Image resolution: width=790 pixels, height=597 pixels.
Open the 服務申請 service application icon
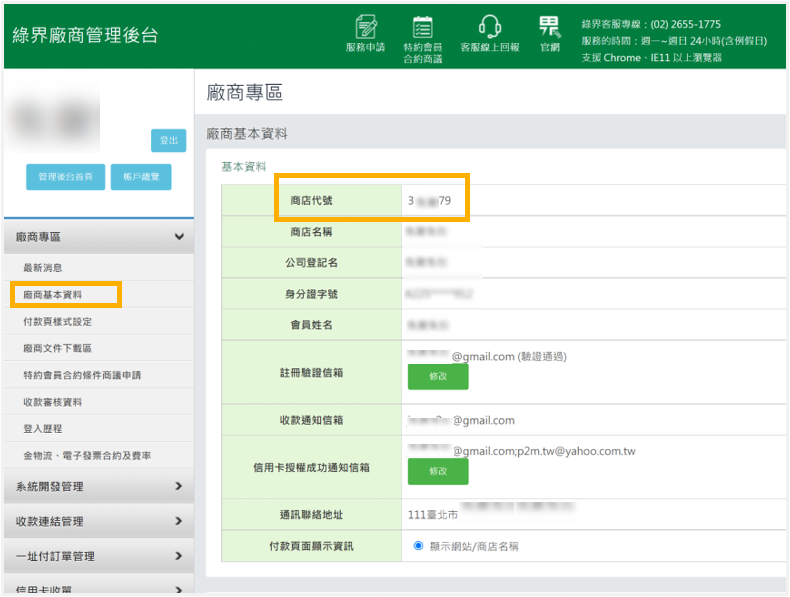pos(365,34)
